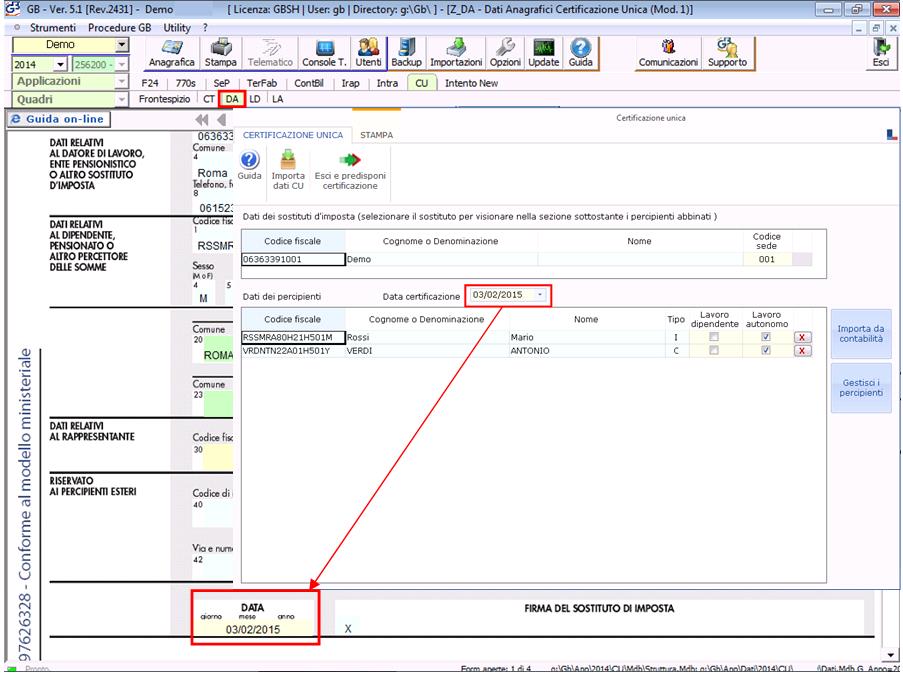Viewport: 903px width, 675px height.
Task: Open the ContBil application tab
Action: pyautogui.click(x=309, y=83)
